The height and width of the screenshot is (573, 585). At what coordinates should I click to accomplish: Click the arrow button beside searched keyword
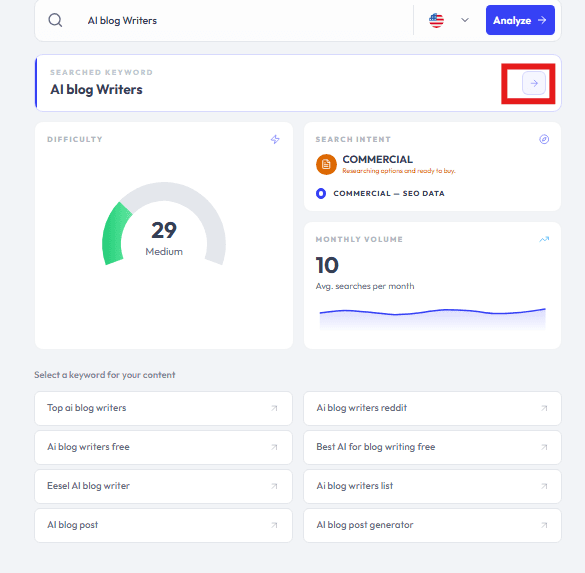534,83
